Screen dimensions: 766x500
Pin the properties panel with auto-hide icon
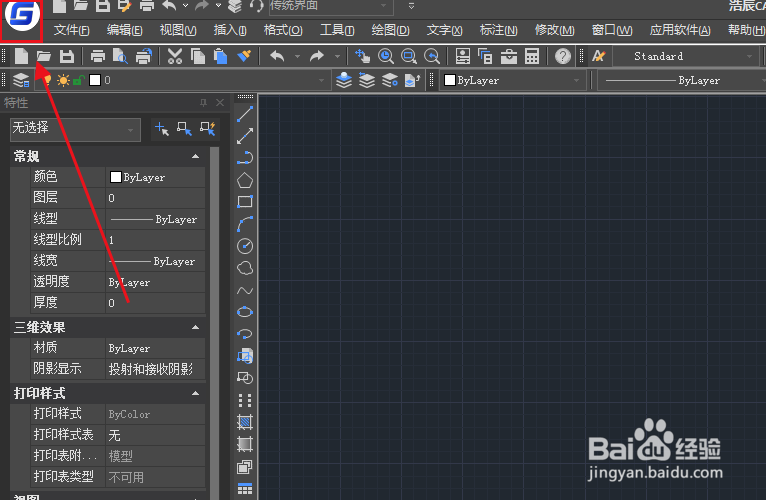[x=203, y=103]
